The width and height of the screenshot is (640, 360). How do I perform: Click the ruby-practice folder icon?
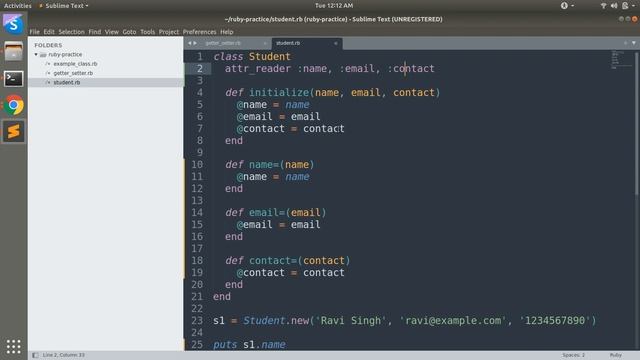tap(43, 54)
